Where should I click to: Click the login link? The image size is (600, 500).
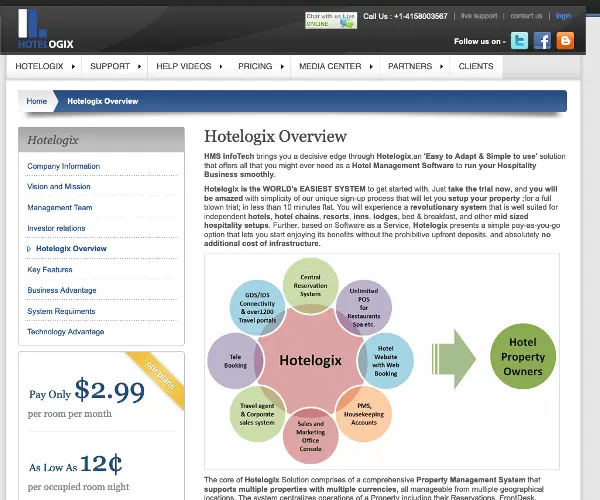564,16
